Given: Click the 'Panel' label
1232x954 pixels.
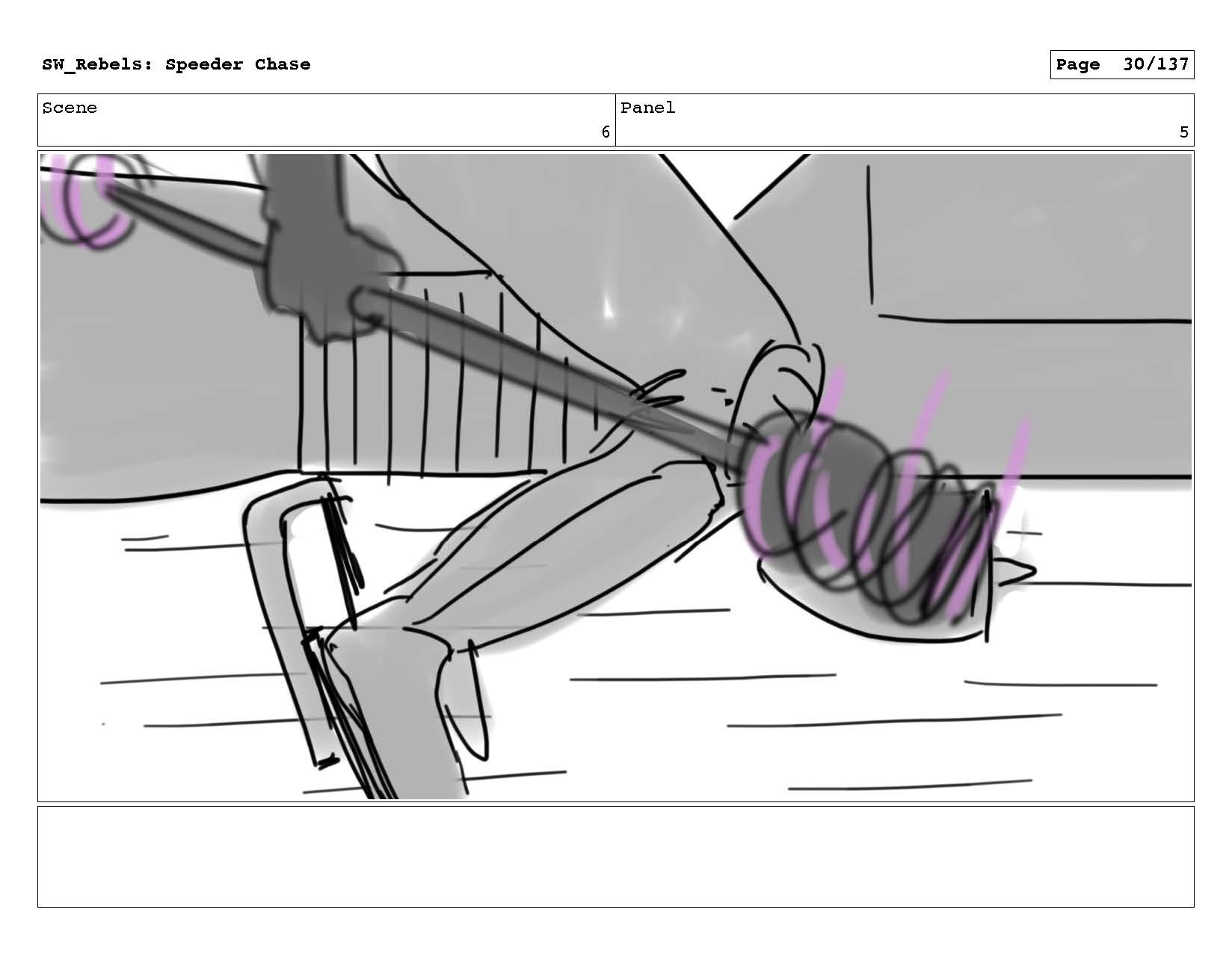Looking at the screenshot, I should point(647,108).
